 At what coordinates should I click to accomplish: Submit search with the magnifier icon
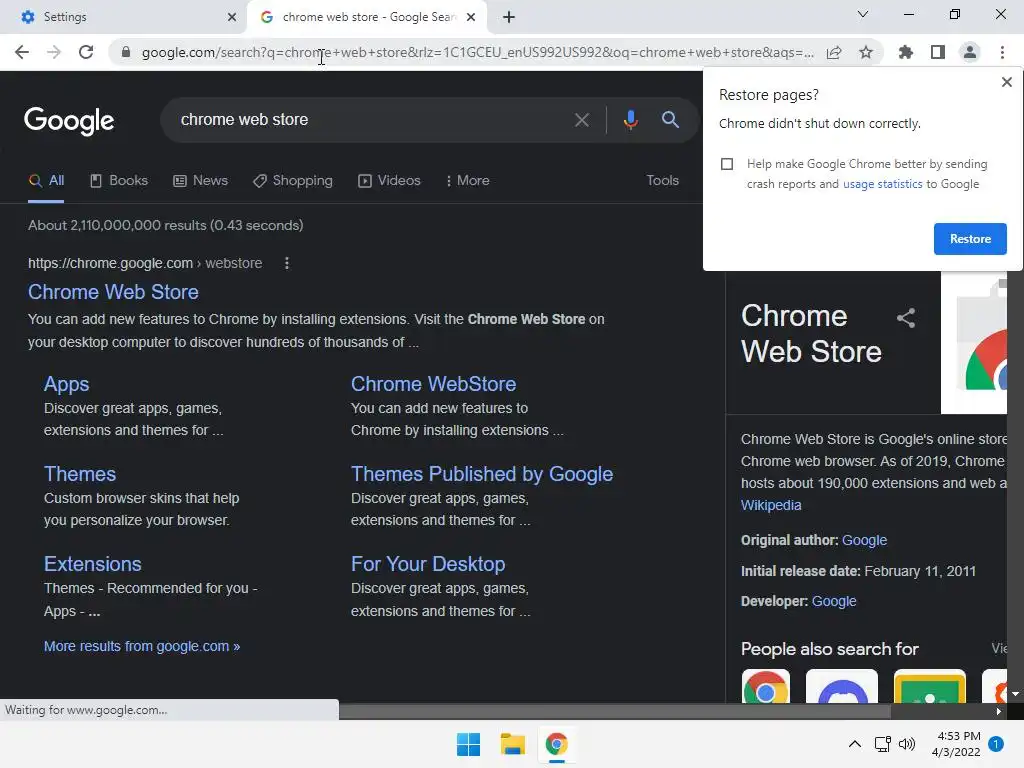pyautogui.click(x=670, y=120)
